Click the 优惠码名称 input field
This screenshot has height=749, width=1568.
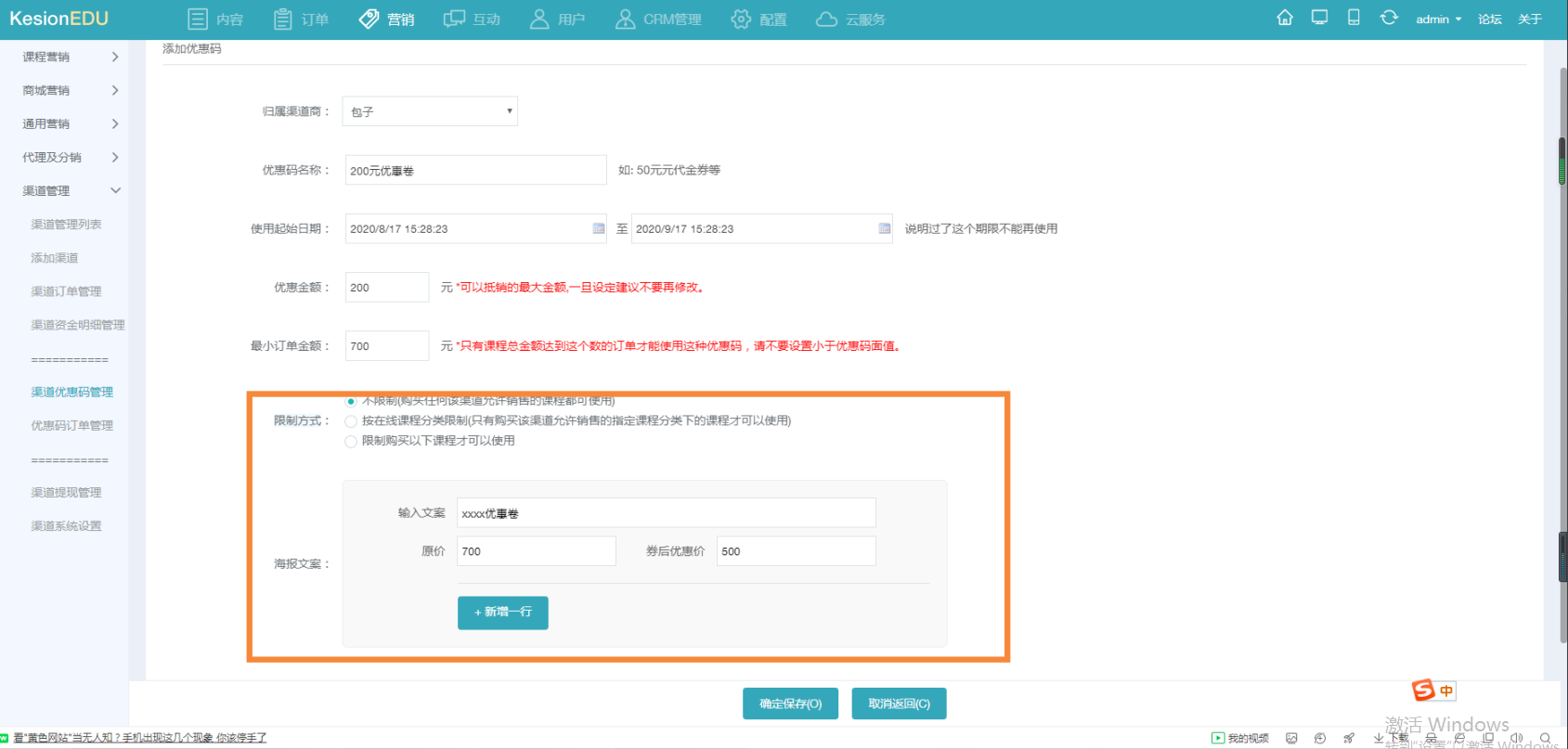pyautogui.click(x=475, y=171)
